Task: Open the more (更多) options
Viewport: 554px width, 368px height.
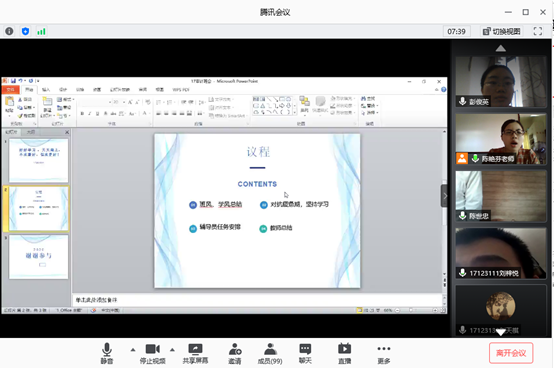Action: [x=384, y=354]
